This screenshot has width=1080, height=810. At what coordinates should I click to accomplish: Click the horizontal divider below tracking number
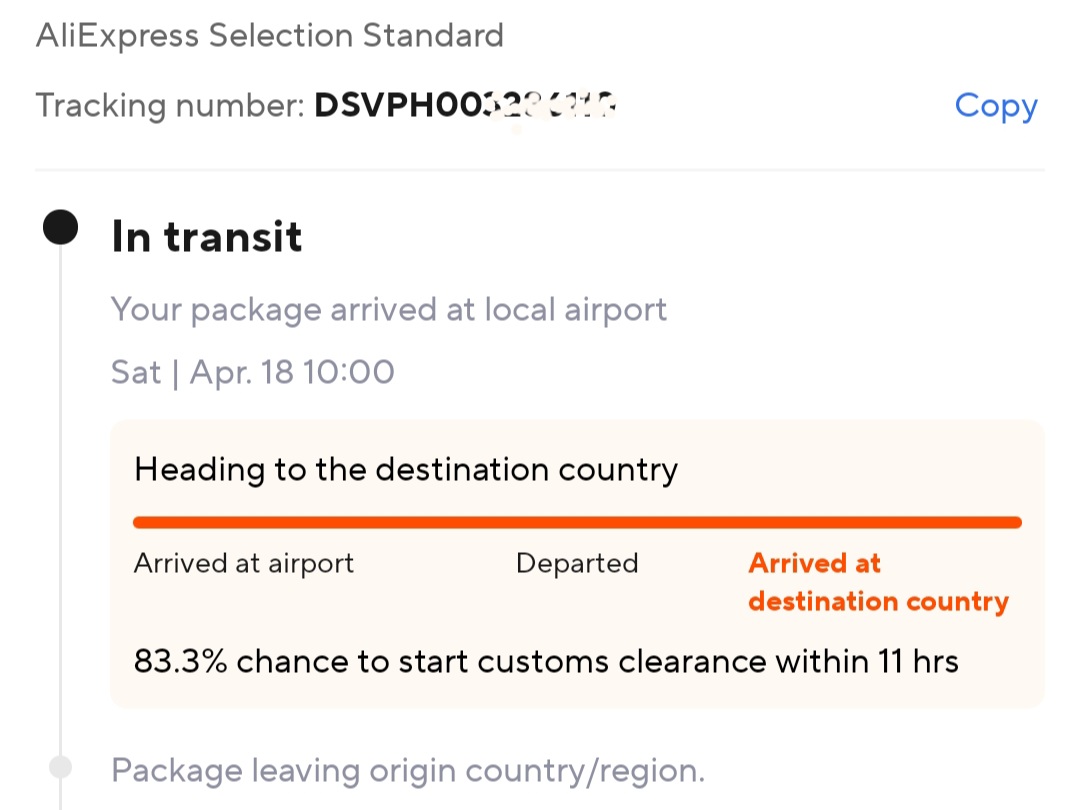(x=540, y=170)
